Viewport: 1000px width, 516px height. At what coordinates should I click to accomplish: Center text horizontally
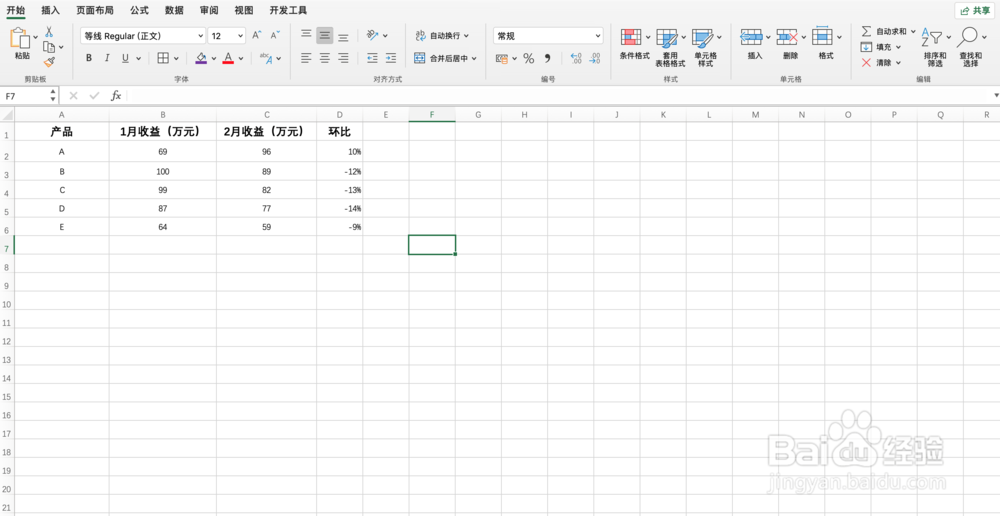(325, 58)
